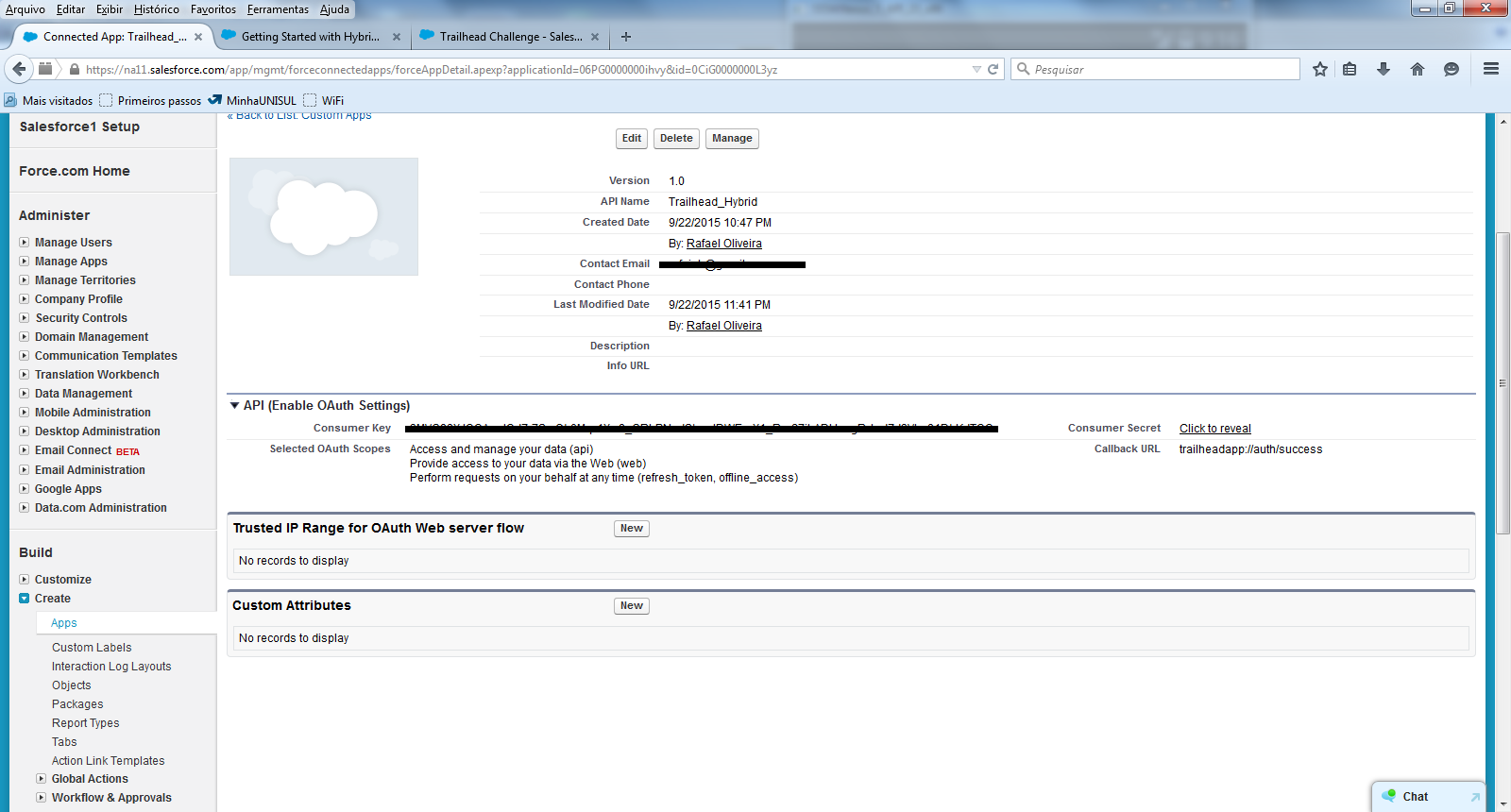
Task: Open Rafael Oliveira link under Created Date
Action: [x=724, y=244]
